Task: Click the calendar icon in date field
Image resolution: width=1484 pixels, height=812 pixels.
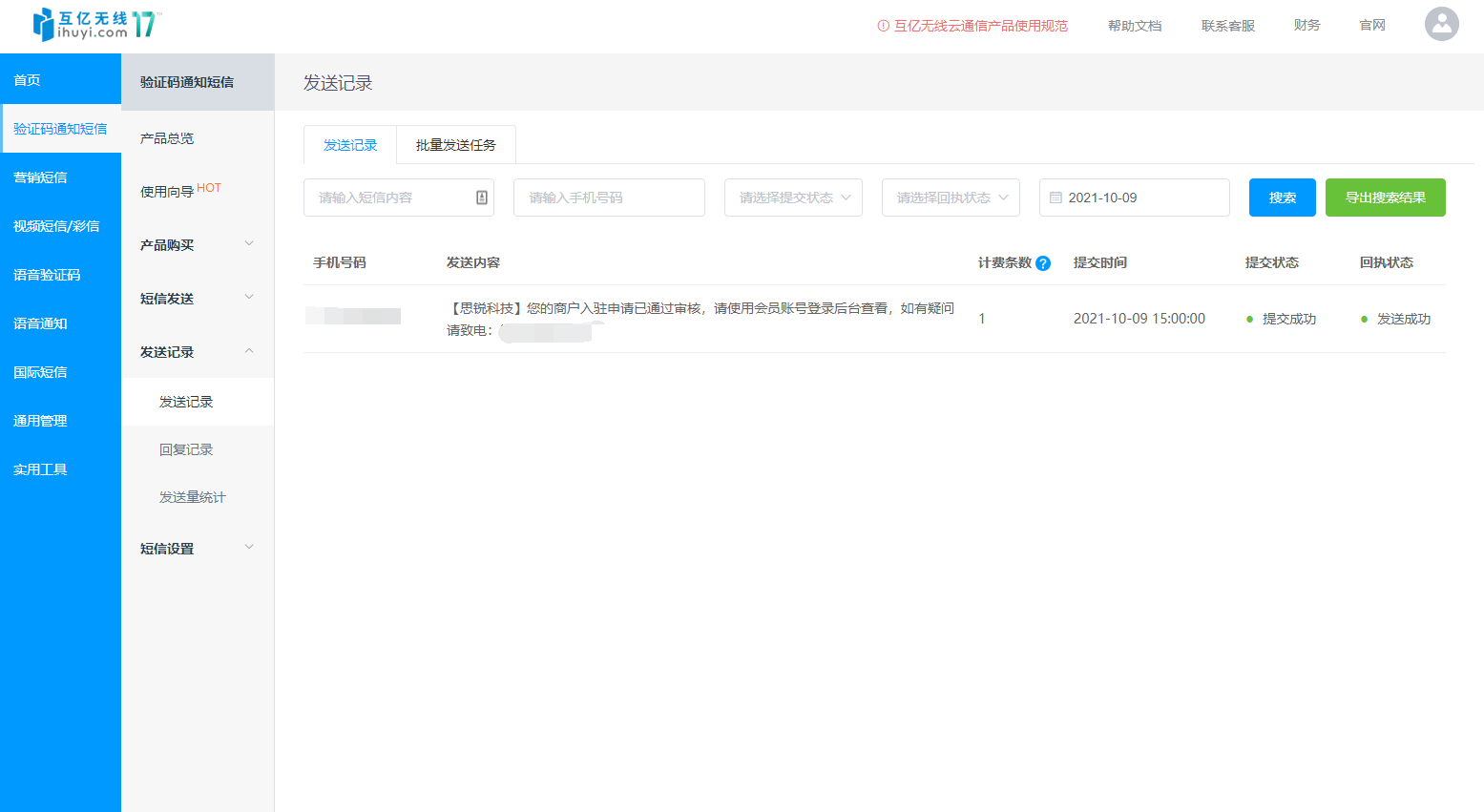Action: [1056, 198]
